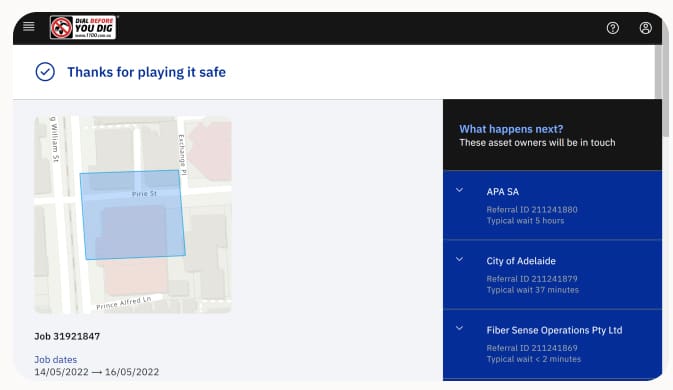The height and width of the screenshot is (390, 673).
Task: Select Fiber Sense Operations Pty Ltd entry
Action: point(552,345)
